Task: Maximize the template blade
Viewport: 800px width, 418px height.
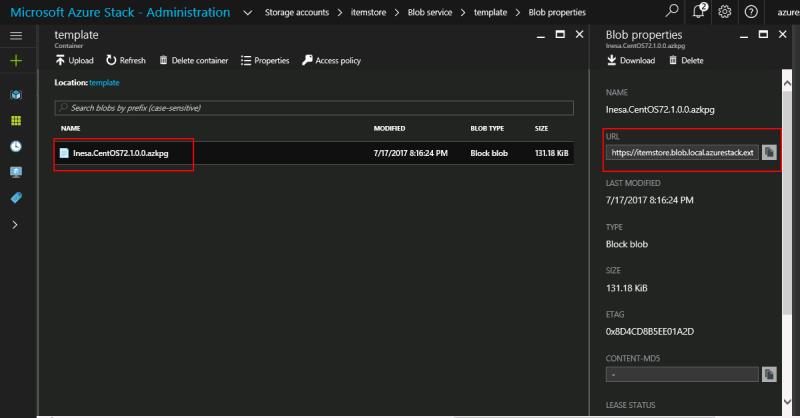Action: [x=560, y=34]
